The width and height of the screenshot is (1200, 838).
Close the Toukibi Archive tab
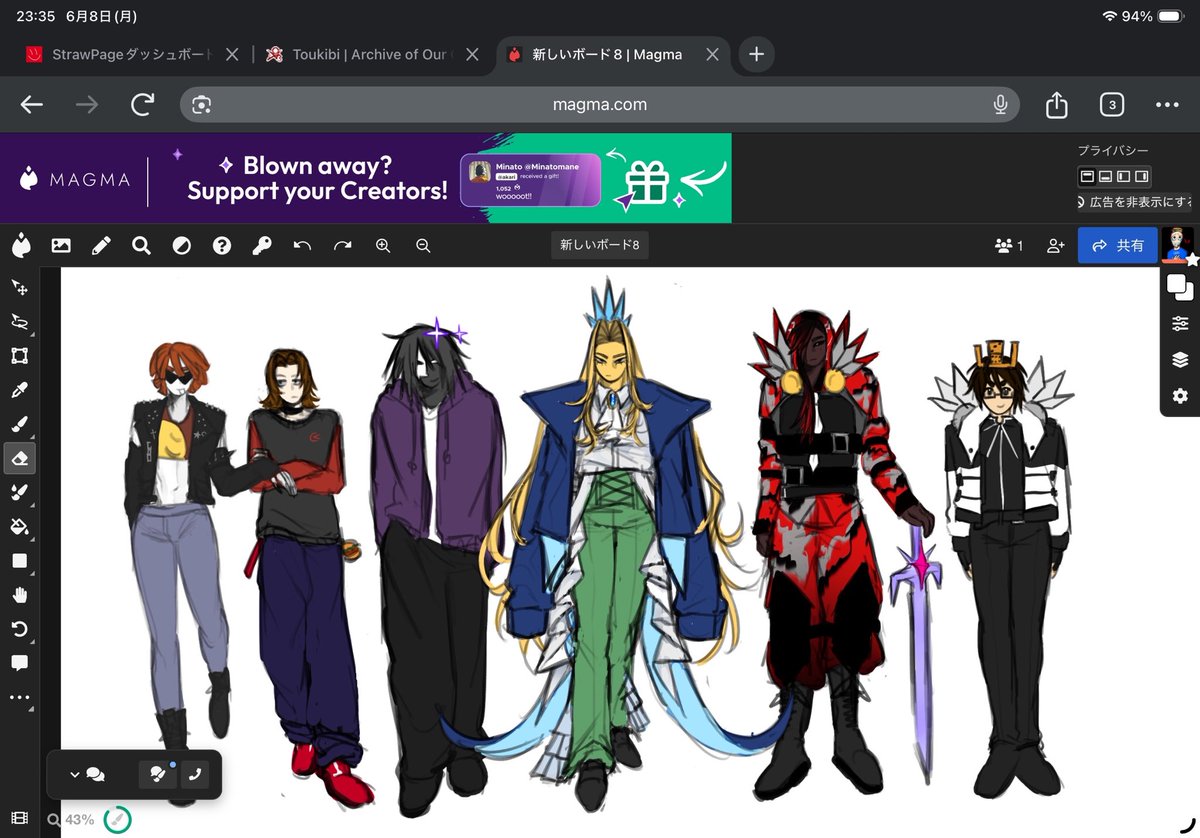click(x=473, y=55)
